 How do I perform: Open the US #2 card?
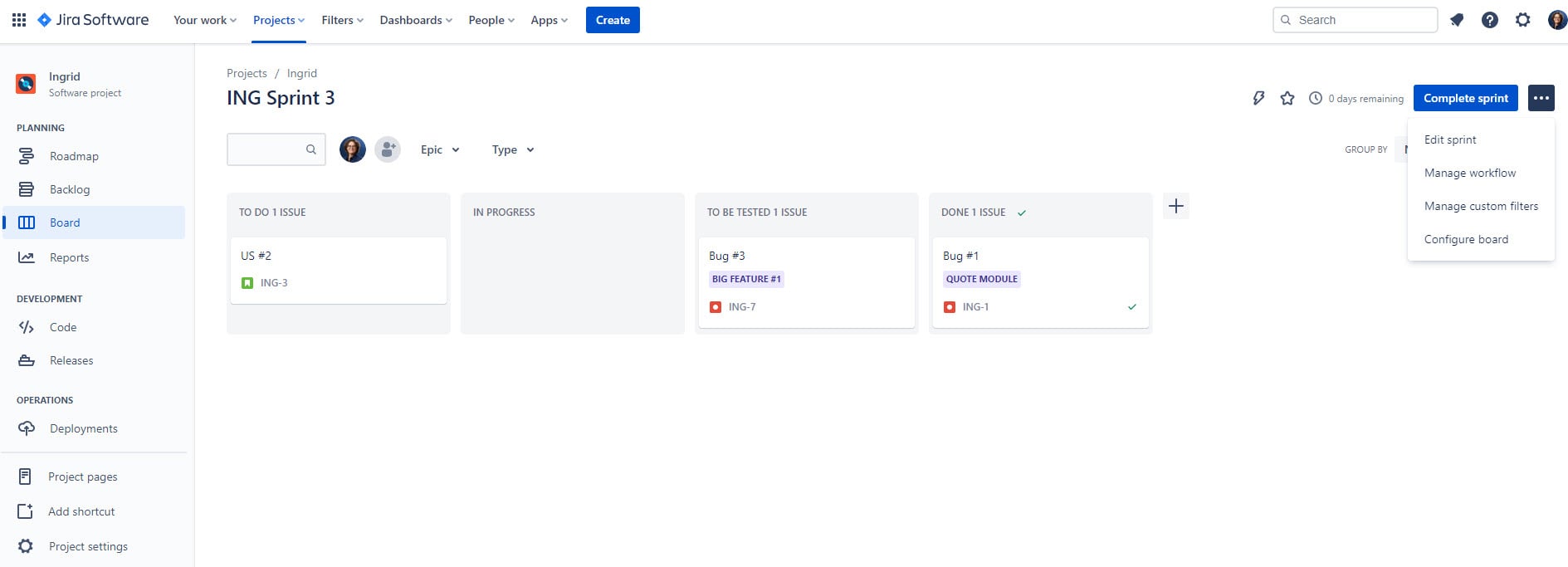tap(339, 271)
